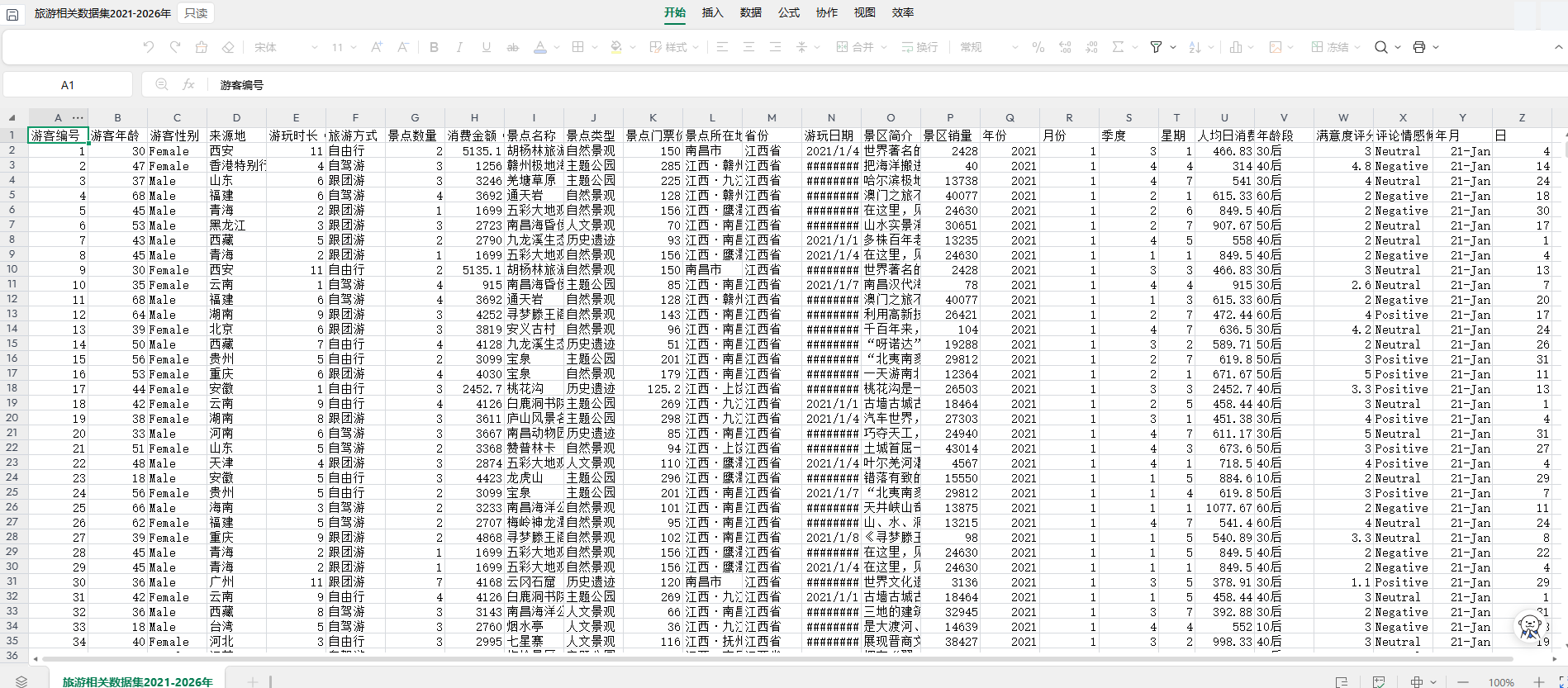Viewport: 1568px width, 688px height.
Task: Align text right
Action: (776, 47)
